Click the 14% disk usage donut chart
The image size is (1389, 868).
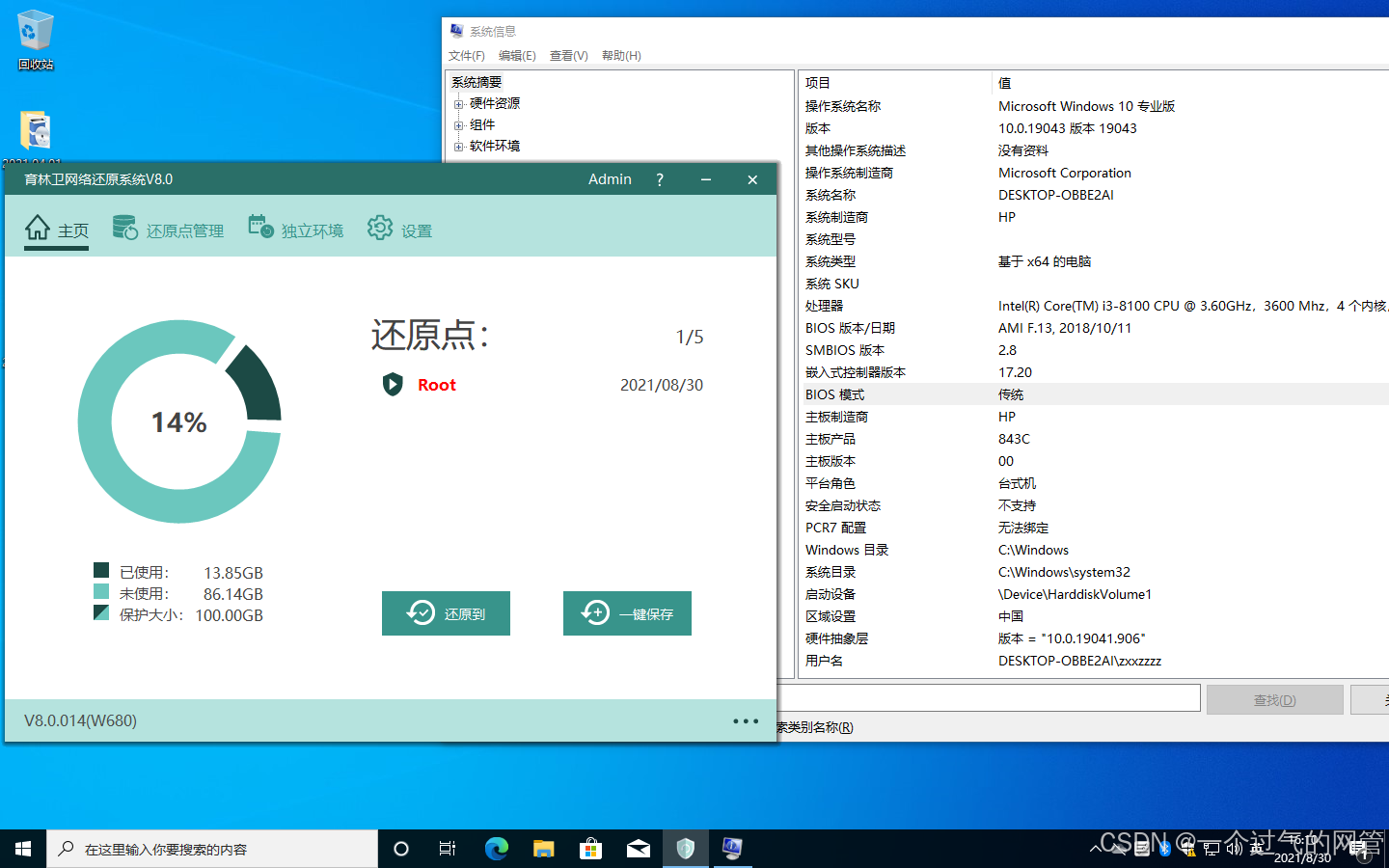[179, 421]
